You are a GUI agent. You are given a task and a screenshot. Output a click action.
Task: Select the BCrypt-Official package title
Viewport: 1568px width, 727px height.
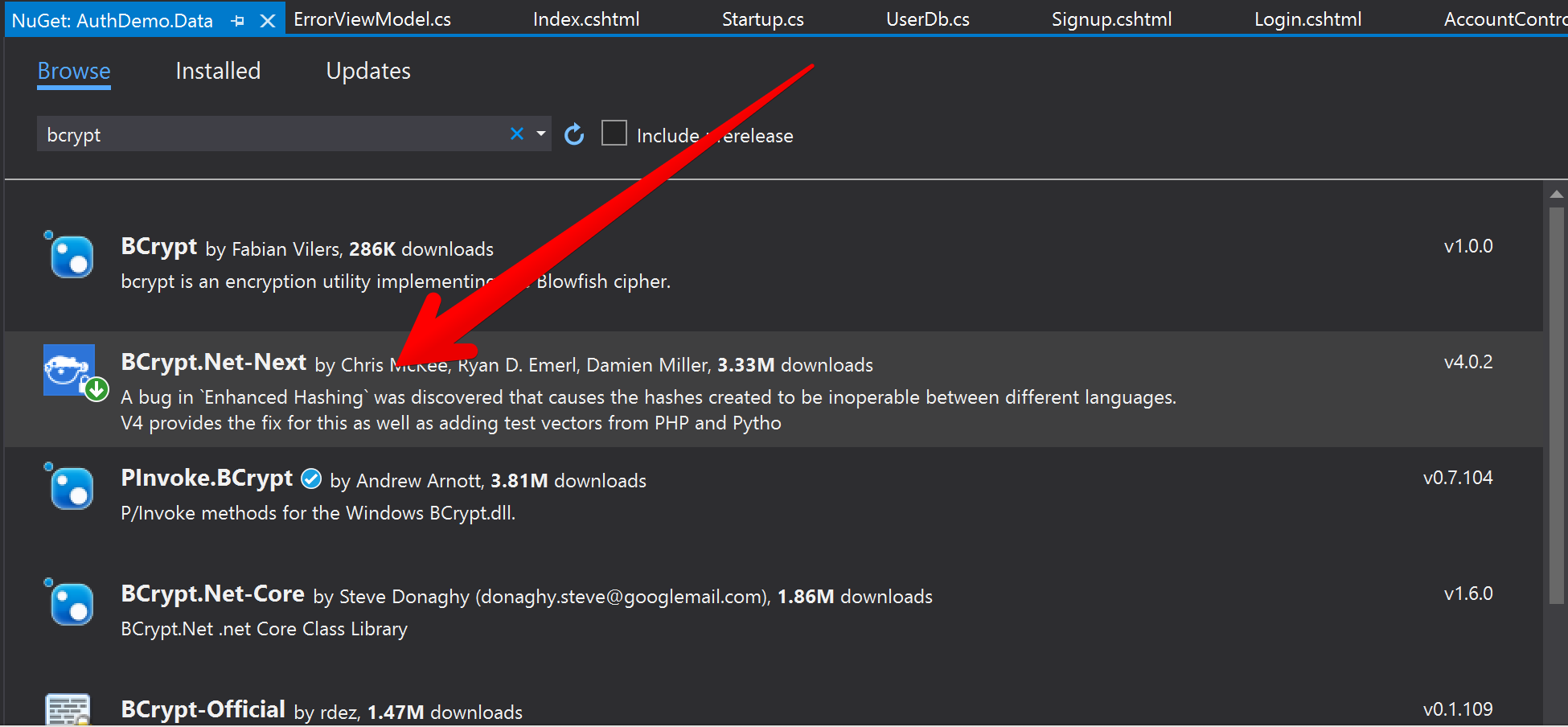tap(203, 710)
